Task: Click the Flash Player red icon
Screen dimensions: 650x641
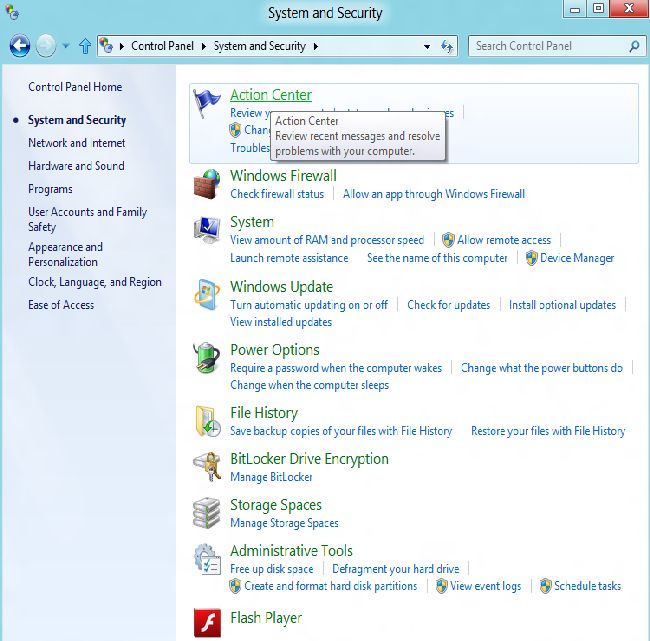Action: coord(207,622)
